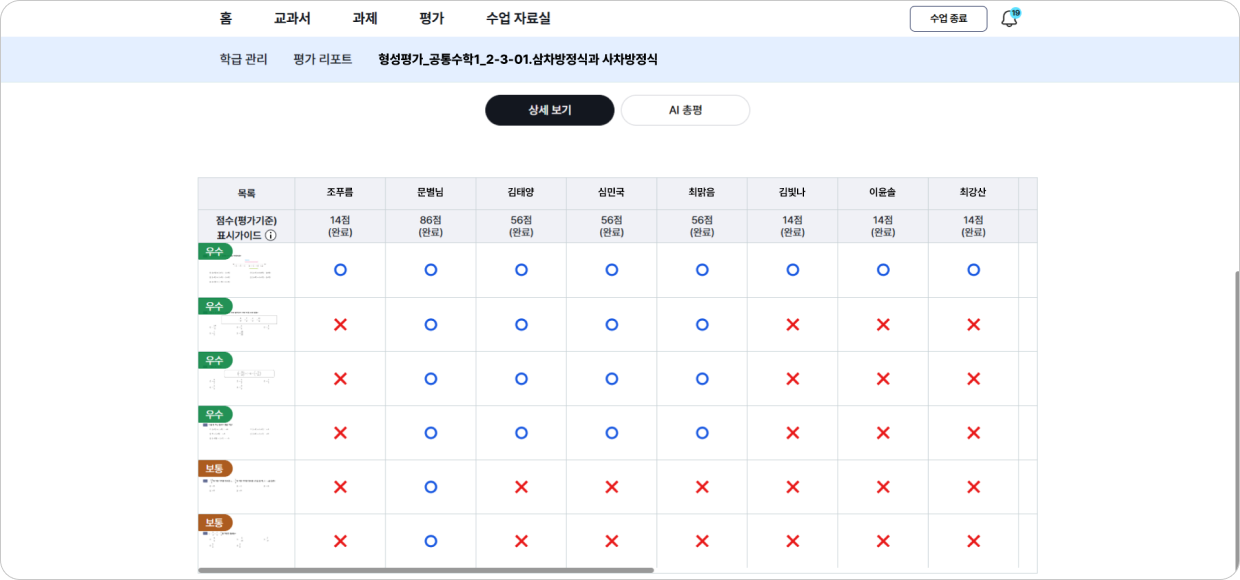Click the 수업 종료 button

tap(948, 19)
